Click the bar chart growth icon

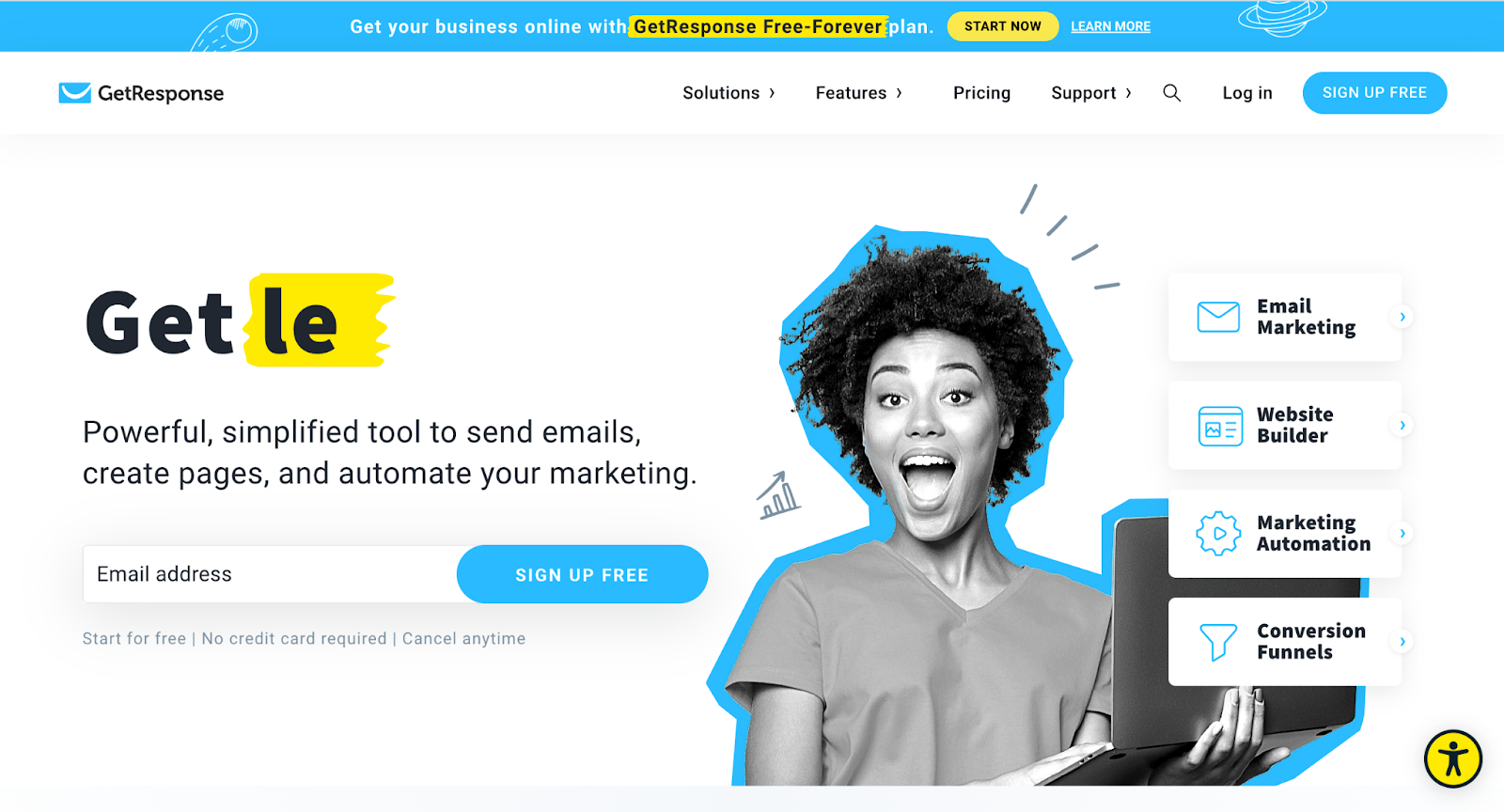(x=778, y=495)
